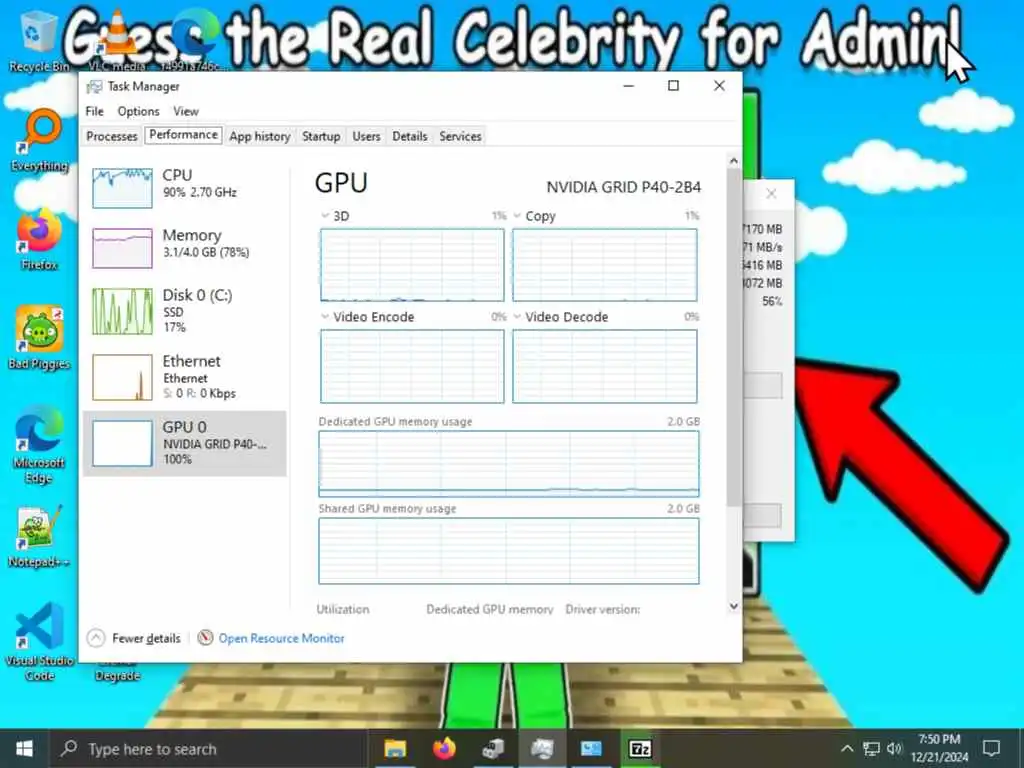This screenshot has height=768, width=1024.
Task: Click Open Resource Monitor link
Action: point(281,638)
